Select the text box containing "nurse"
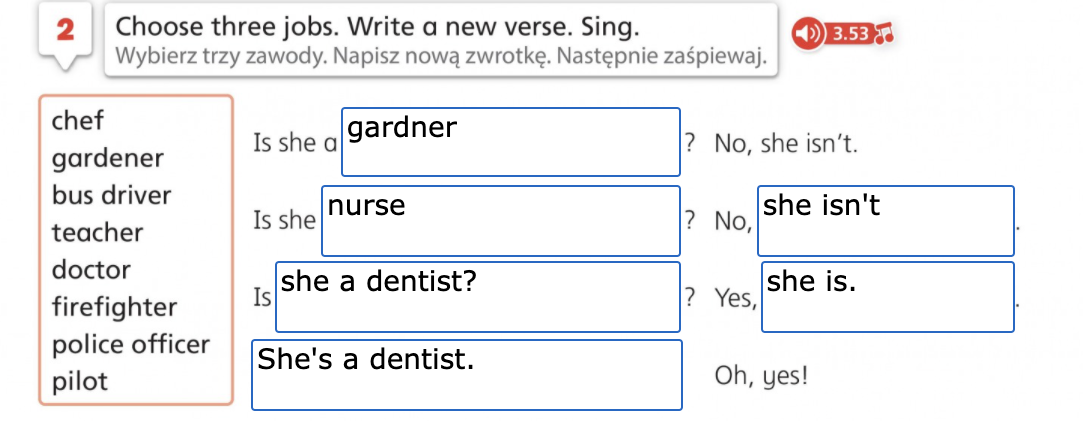 500,220
